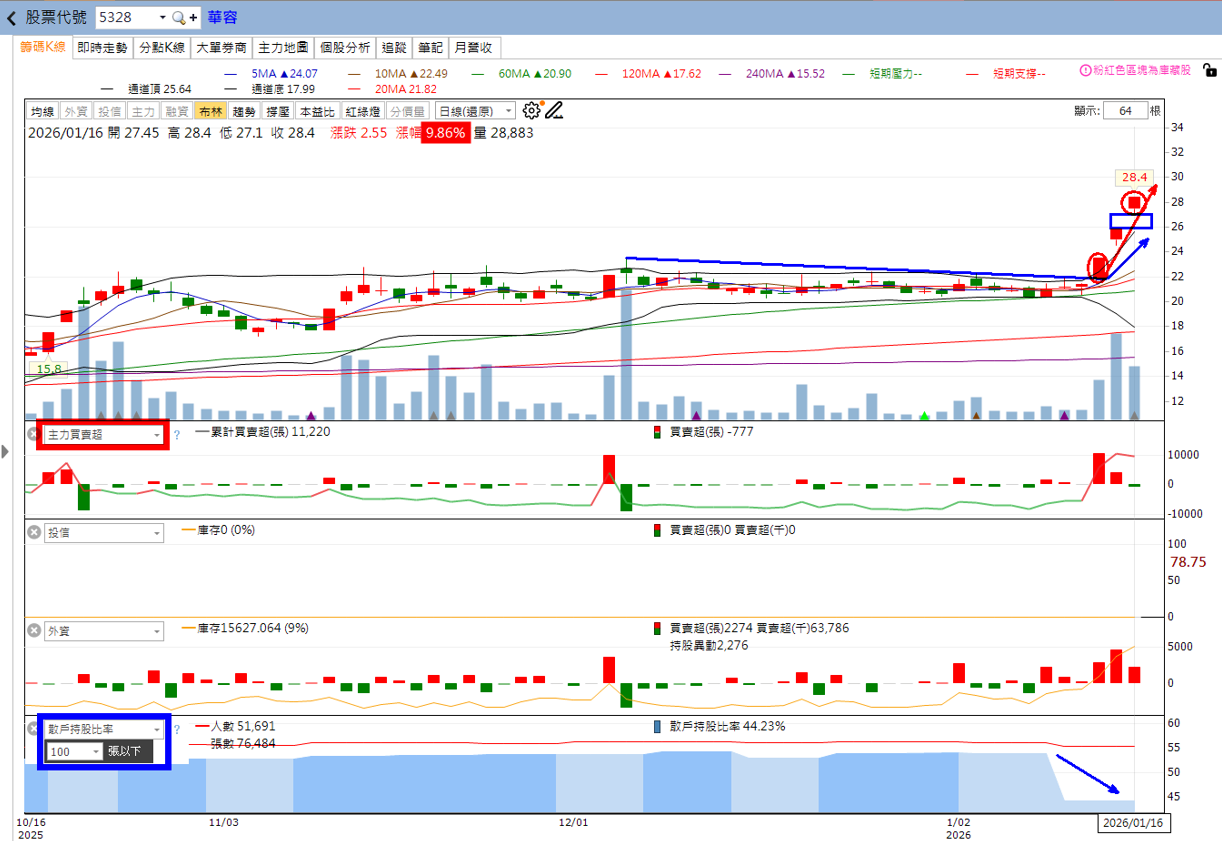Screen dimensions: 1222x841
Task: Open the 主力地圖 tab
Action: (x=284, y=47)
